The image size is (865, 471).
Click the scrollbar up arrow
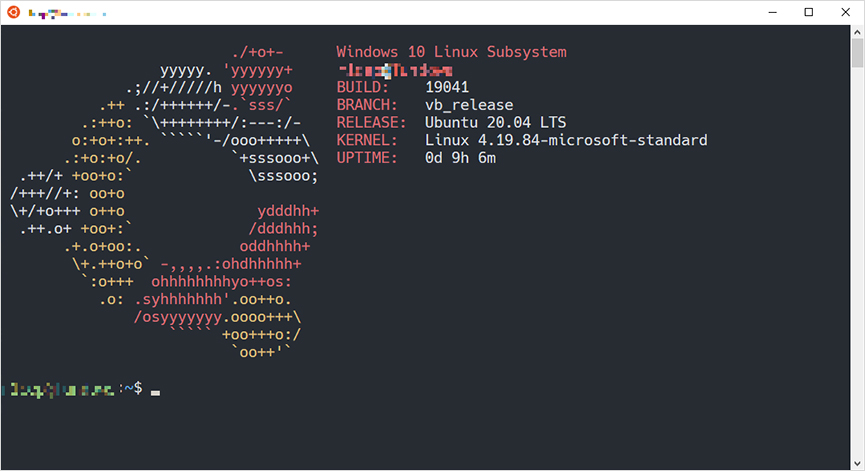857,32
